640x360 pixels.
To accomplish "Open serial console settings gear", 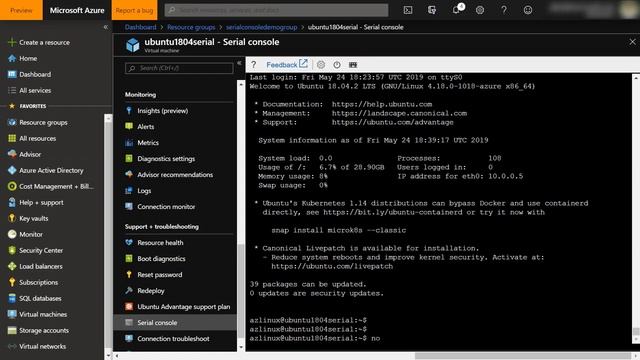I will pyautogui.click(x=321, y=64).
